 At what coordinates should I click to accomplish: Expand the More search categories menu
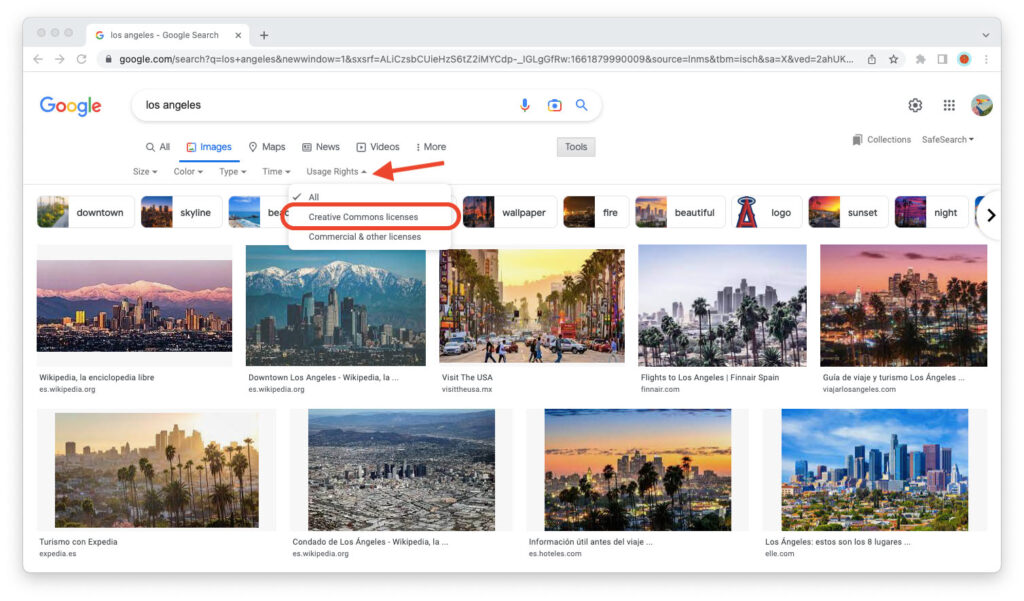pyautogui.click(x=431, y=147)
